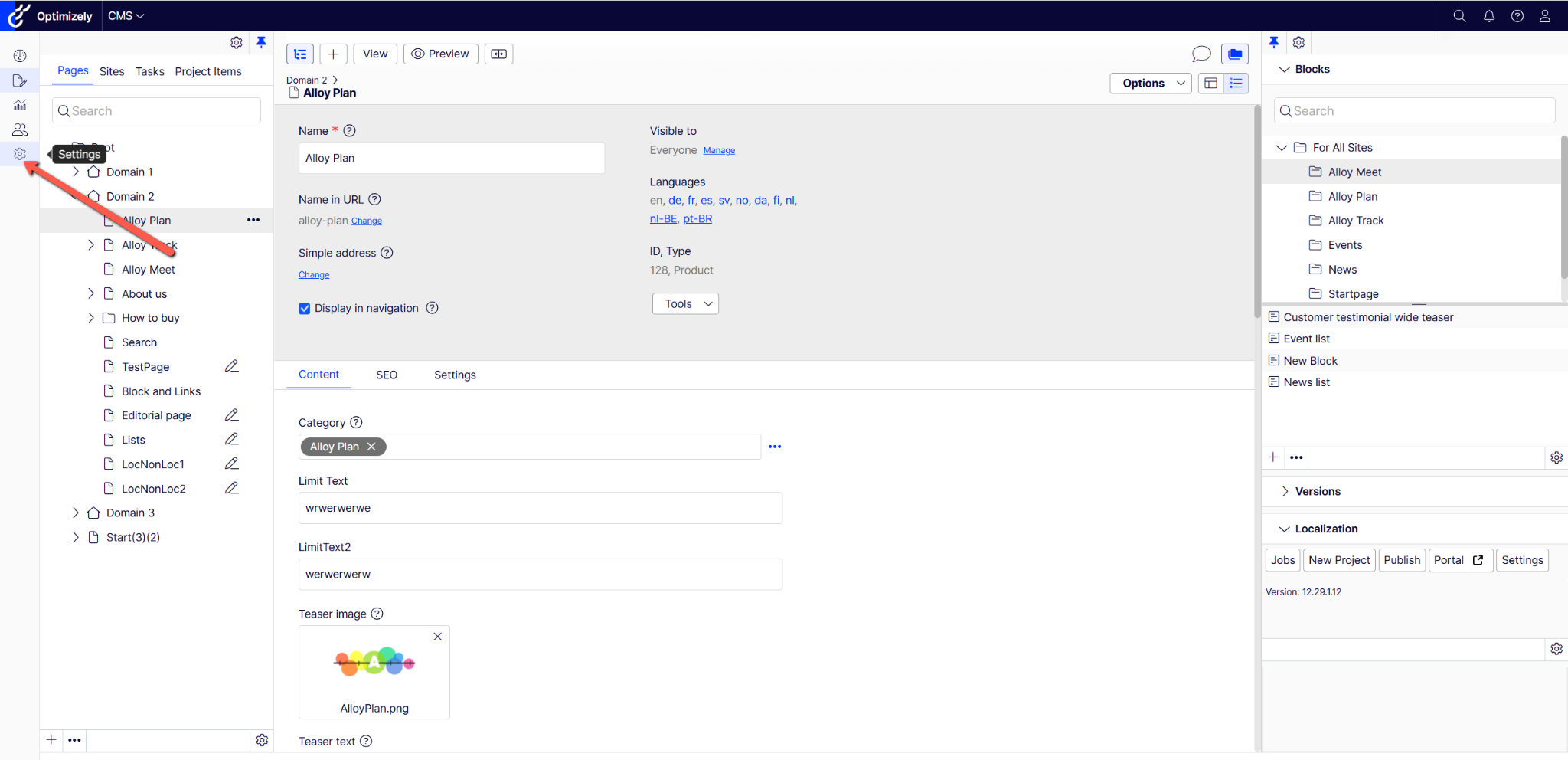Image resolution: width=1568 pixels, height=760 pixels.
Task: Open the CMS product dropdown
Action: [126, 15]
